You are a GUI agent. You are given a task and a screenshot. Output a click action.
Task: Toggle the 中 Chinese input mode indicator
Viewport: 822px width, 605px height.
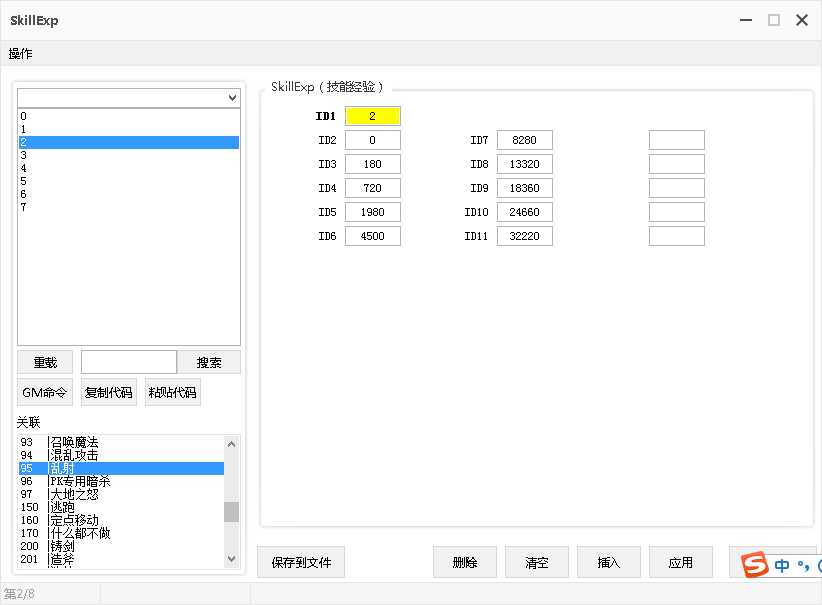[x=782, y=565]
